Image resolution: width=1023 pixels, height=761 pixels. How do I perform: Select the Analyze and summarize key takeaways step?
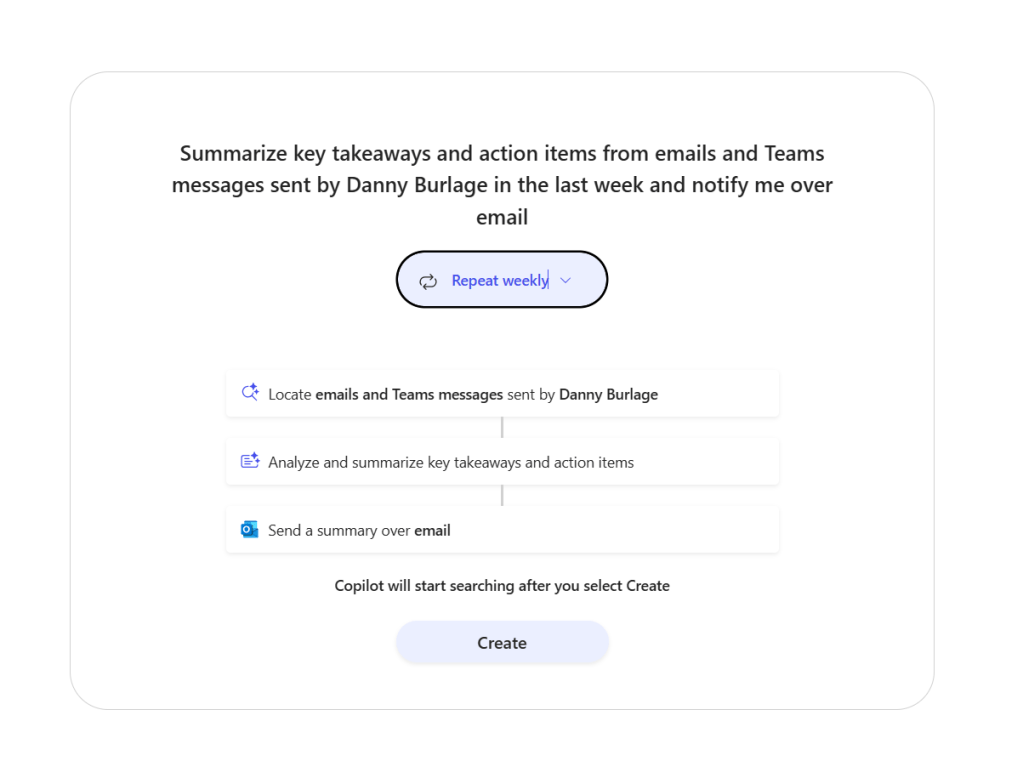tap(502, 462)
